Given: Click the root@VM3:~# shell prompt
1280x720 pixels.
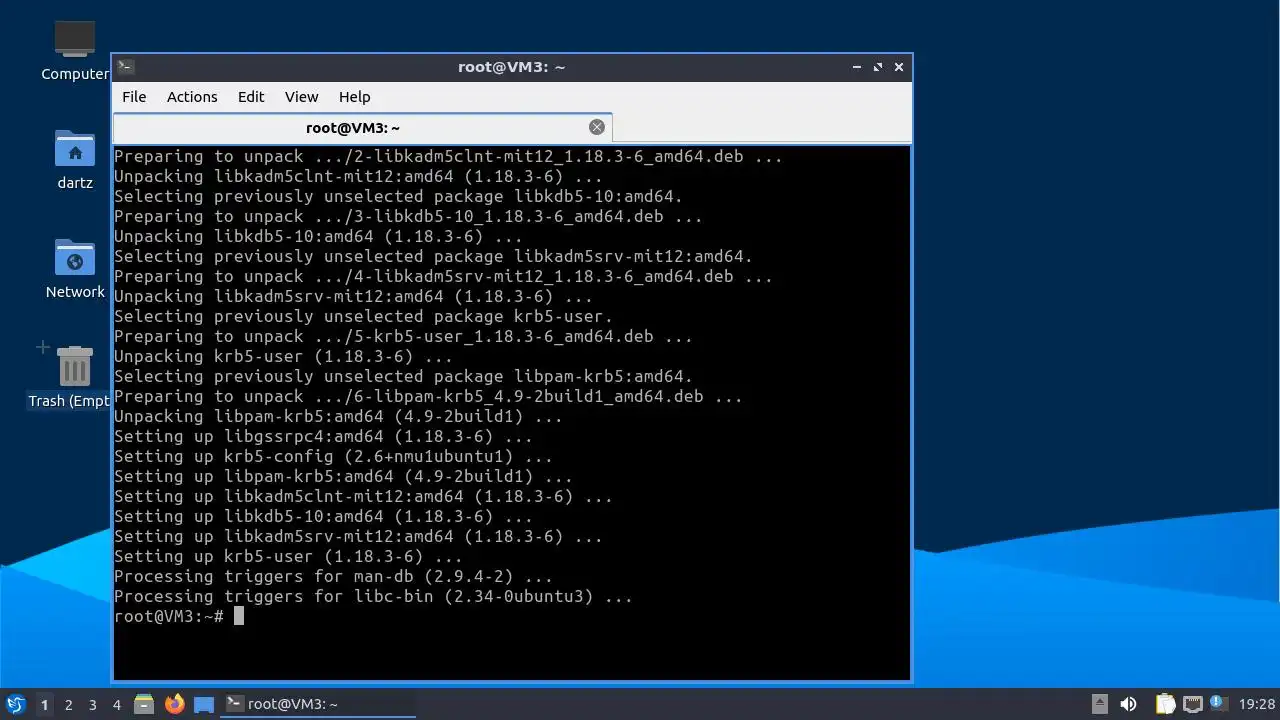Looking at the screenshot, I should [169, 616].
